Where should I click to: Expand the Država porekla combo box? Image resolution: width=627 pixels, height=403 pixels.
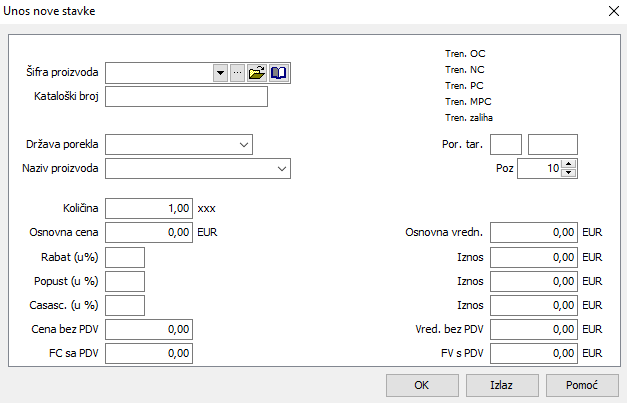(x=244, y=145)
